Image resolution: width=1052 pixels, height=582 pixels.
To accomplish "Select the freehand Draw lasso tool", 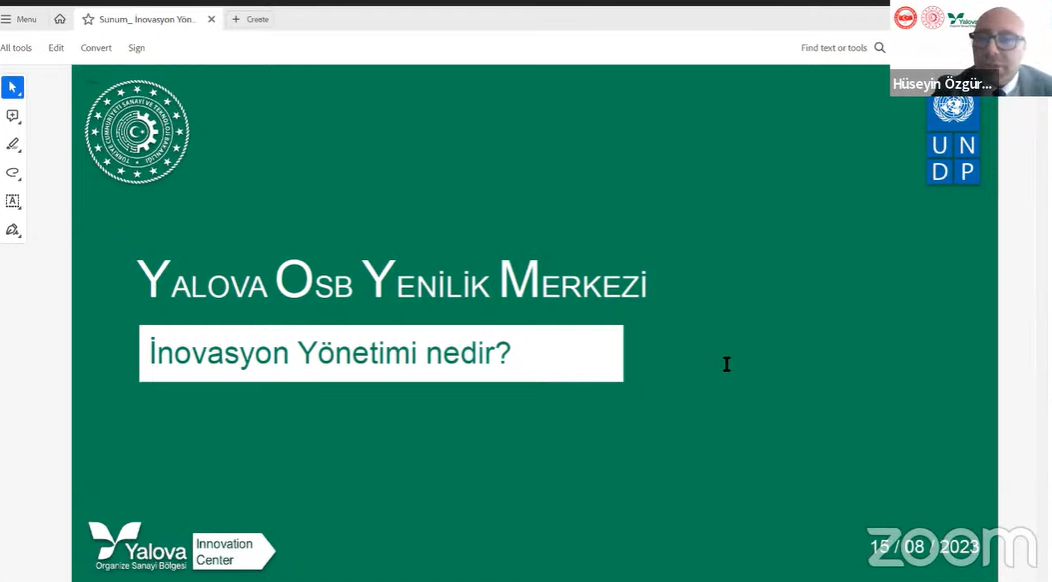I will (12, 173).
